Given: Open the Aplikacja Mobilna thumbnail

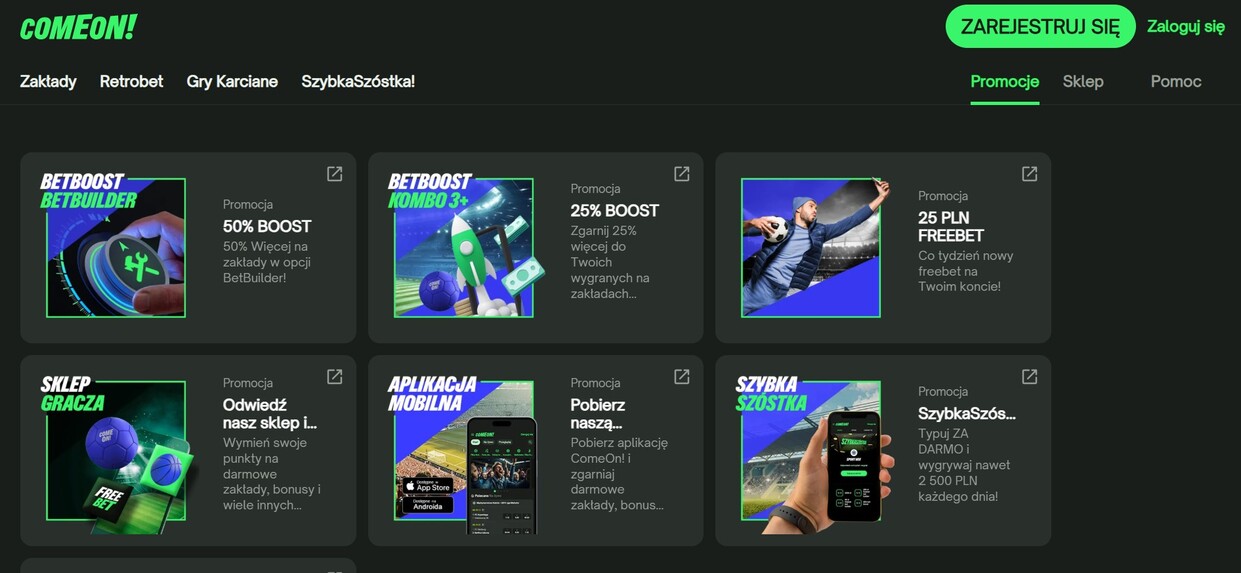Looking at the screenshot, I should click(x=463, y=455).
